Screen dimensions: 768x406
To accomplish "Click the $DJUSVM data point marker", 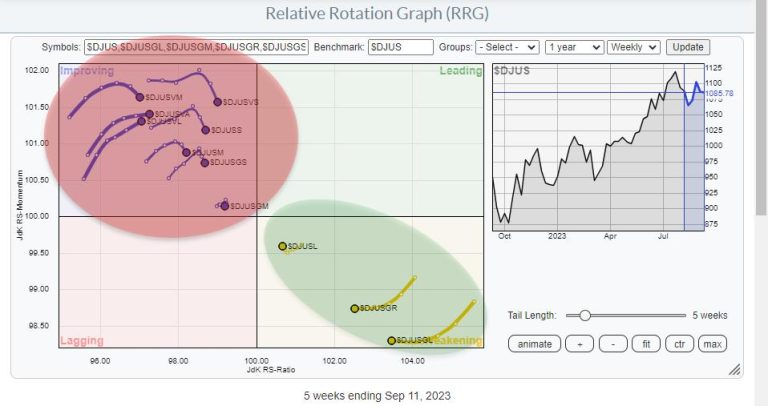I will click(x=140, y=97).
